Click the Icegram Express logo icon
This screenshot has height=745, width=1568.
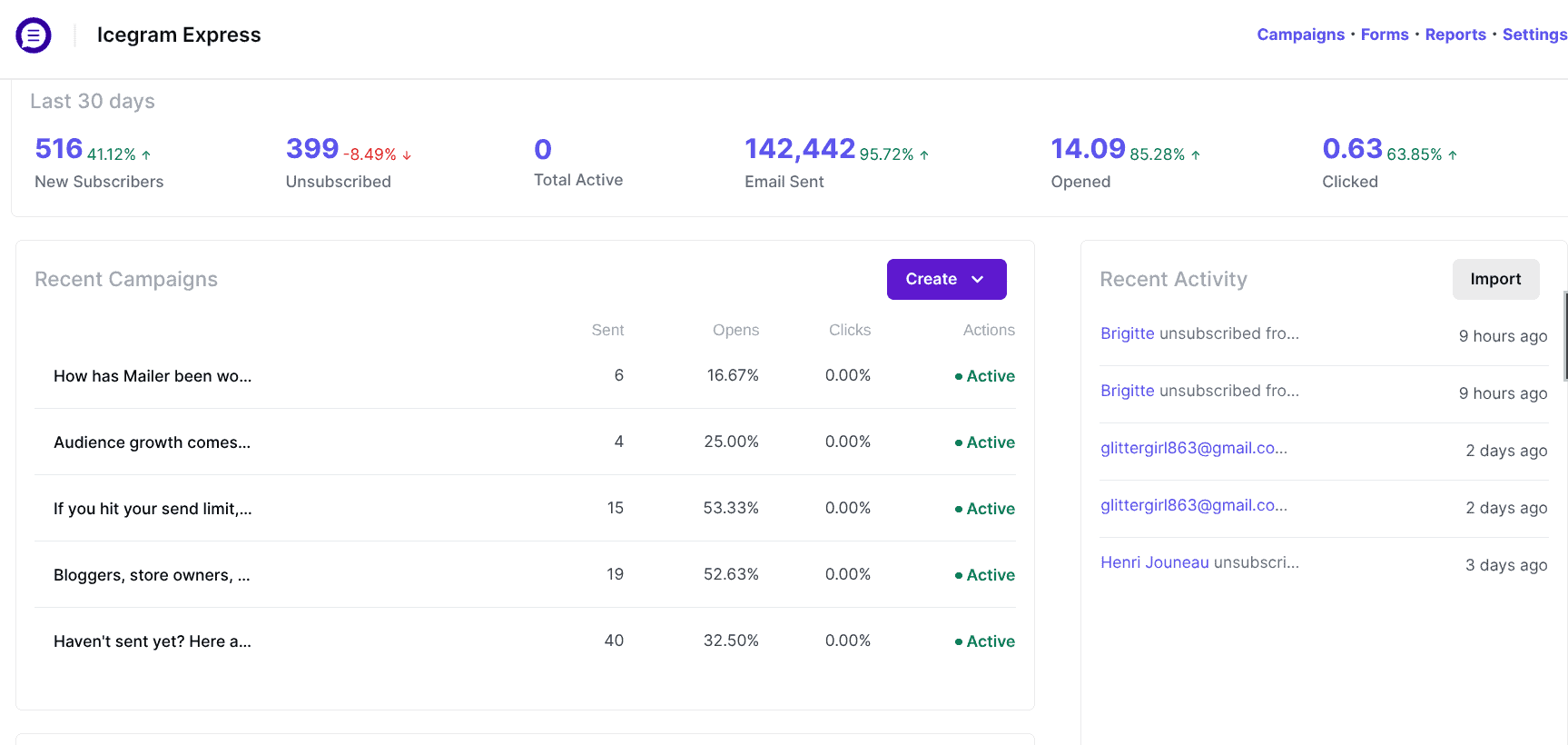34,35
